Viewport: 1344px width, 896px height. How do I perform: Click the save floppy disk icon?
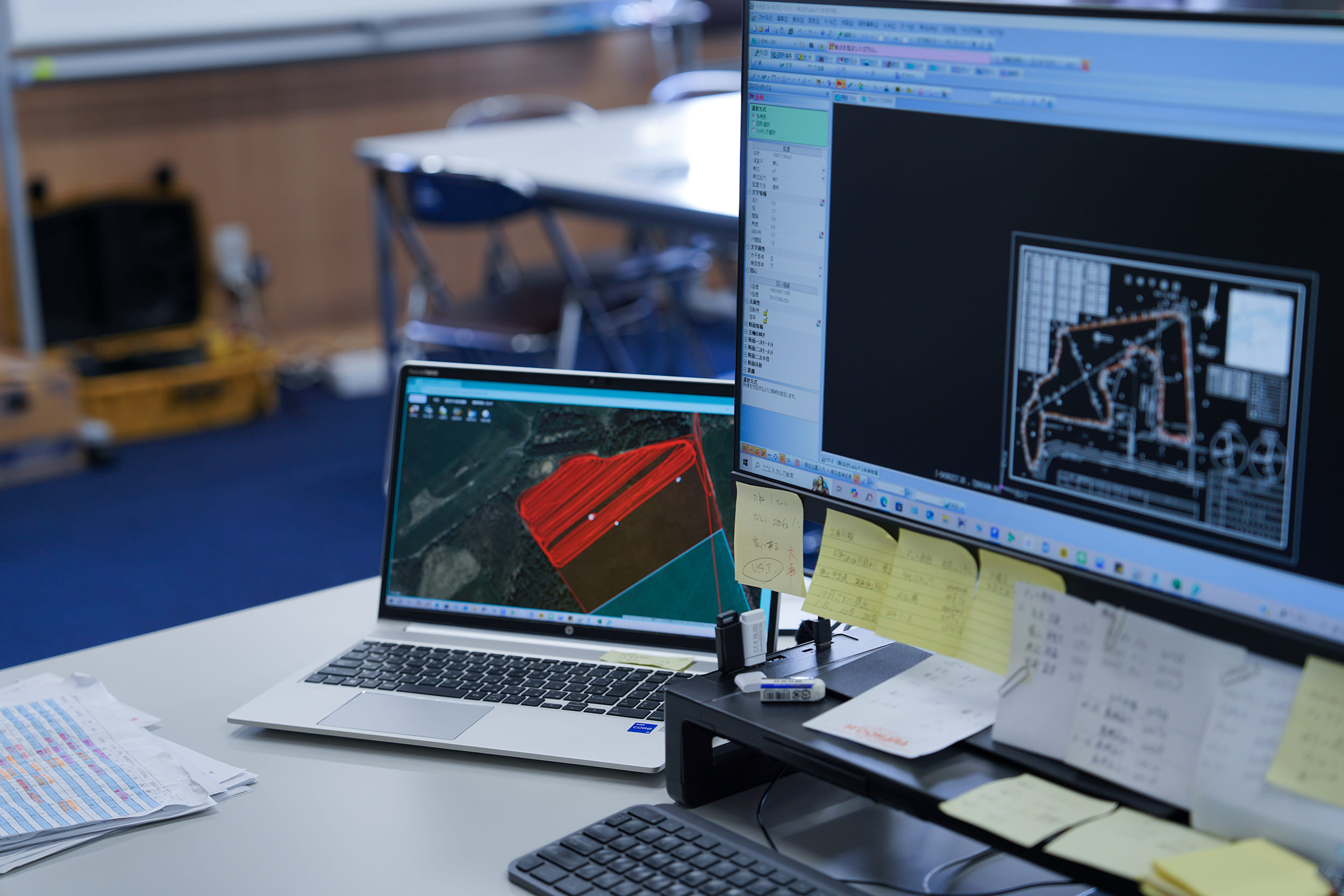point(768,29)
